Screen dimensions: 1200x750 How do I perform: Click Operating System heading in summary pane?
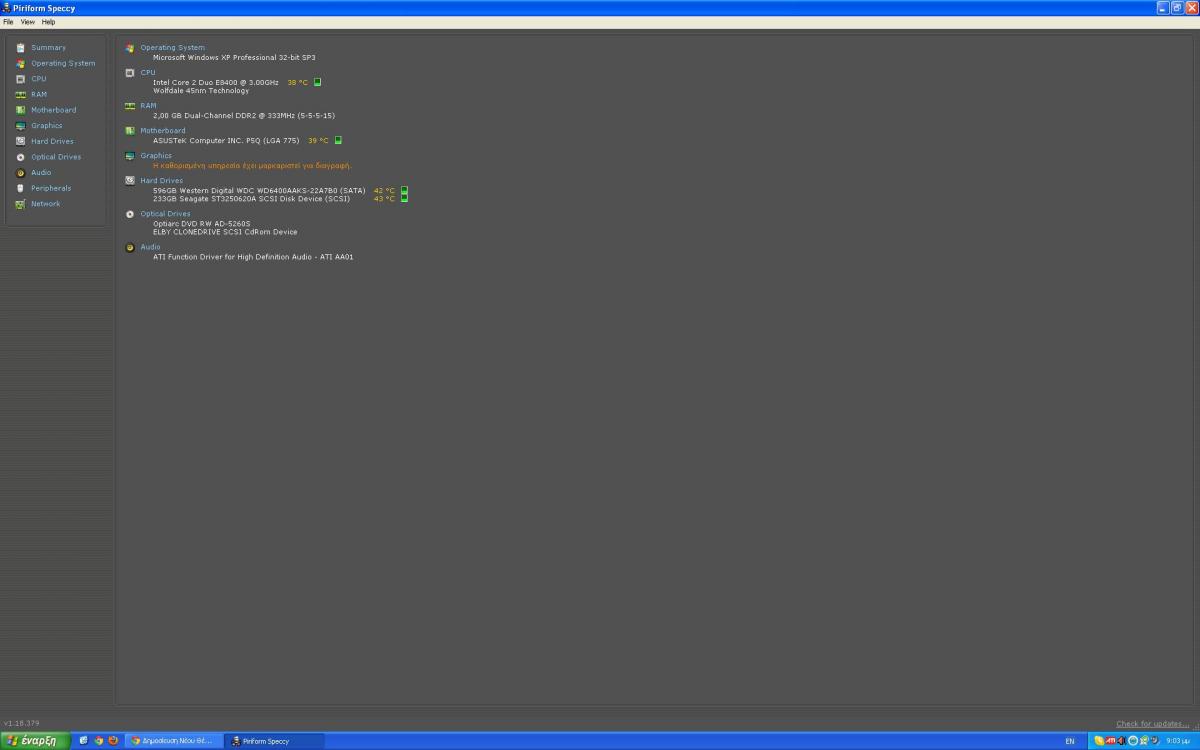pyautogui.click(x=172, y=47)
